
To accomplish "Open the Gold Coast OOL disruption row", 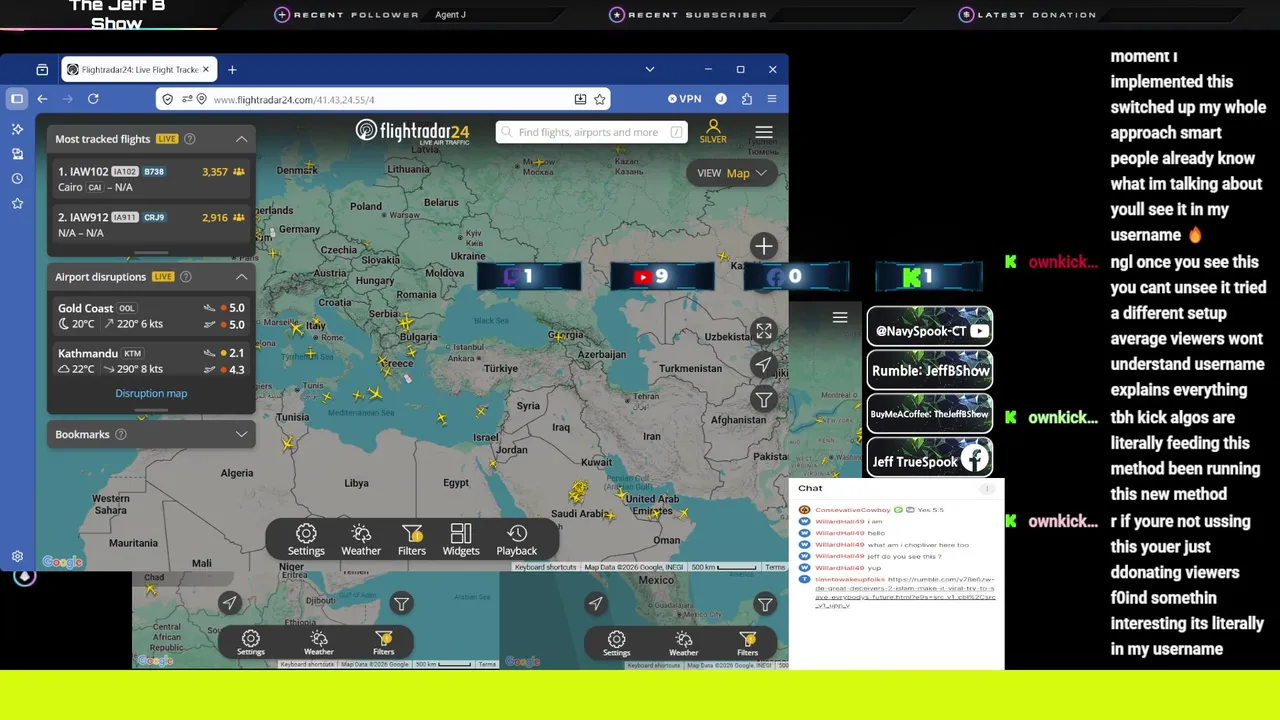I will click(x=151, y=316).
